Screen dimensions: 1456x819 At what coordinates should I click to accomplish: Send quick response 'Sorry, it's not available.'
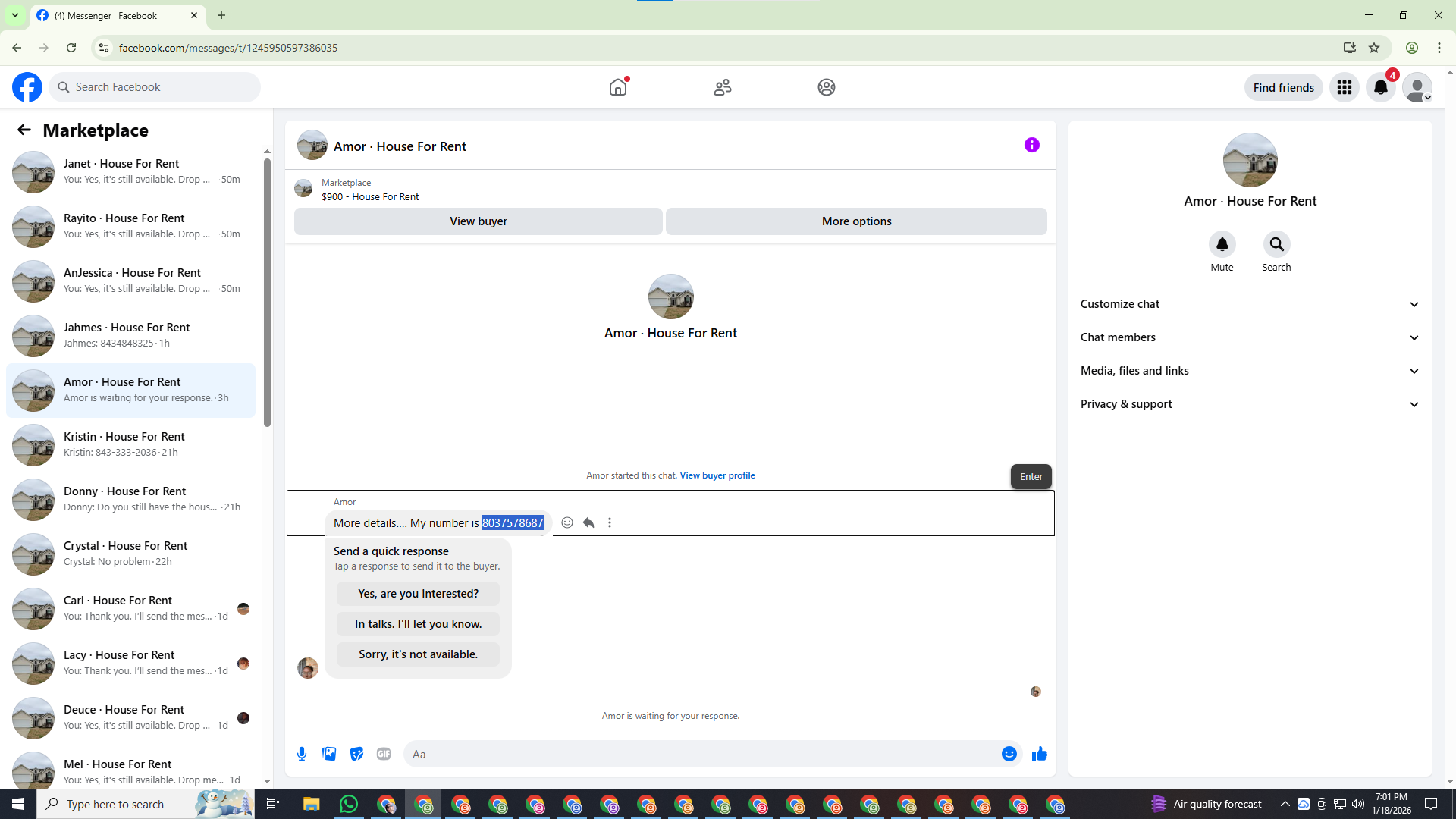click(418, 654)
